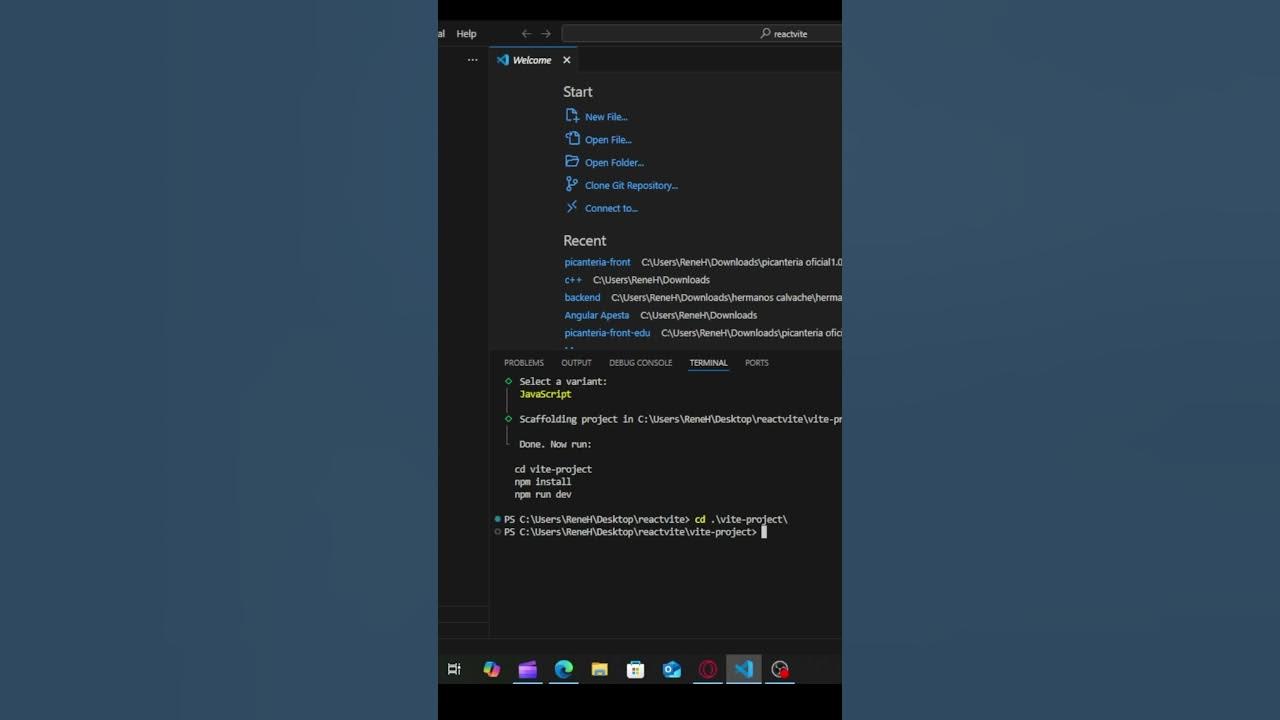Open the Ports panel tab
The width and height of the screenshot is (1280, 720).
coord(757,363)
